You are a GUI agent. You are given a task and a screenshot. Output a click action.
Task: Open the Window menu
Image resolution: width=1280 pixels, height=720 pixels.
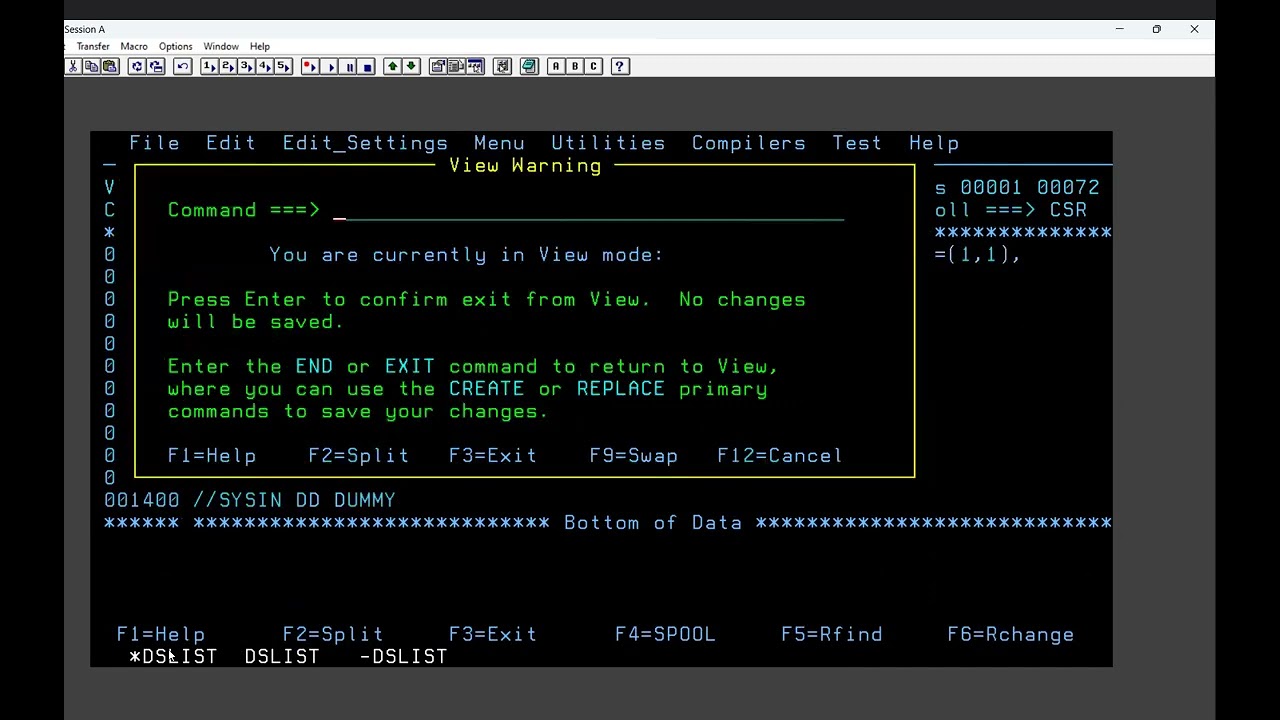221,46
